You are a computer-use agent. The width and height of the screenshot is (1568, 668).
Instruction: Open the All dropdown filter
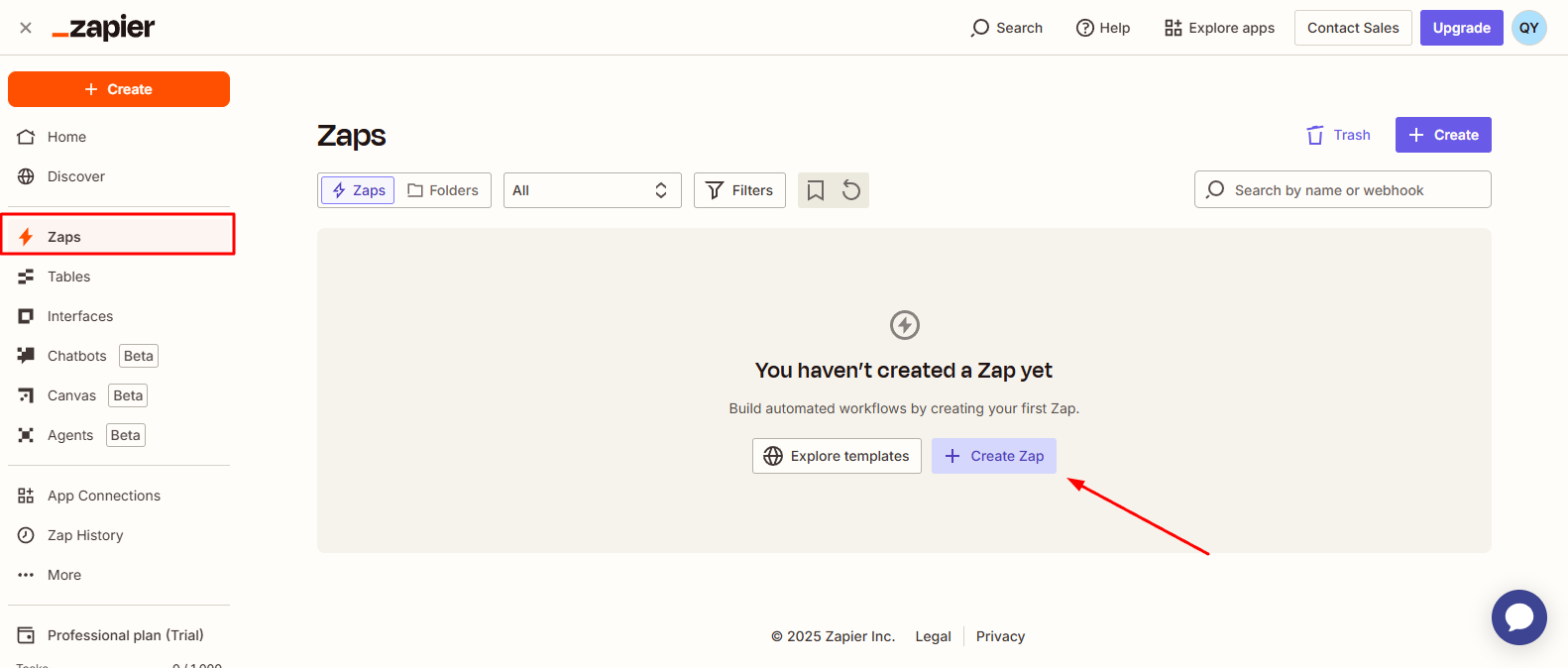pyautogui.click(x=593, y=190)
